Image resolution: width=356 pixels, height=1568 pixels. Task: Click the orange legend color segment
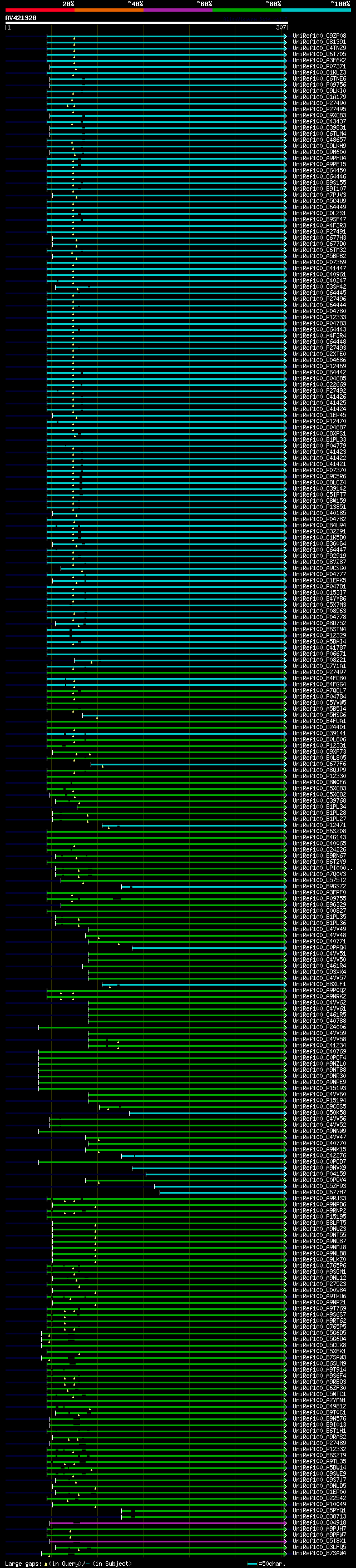(x=109, y=10)
